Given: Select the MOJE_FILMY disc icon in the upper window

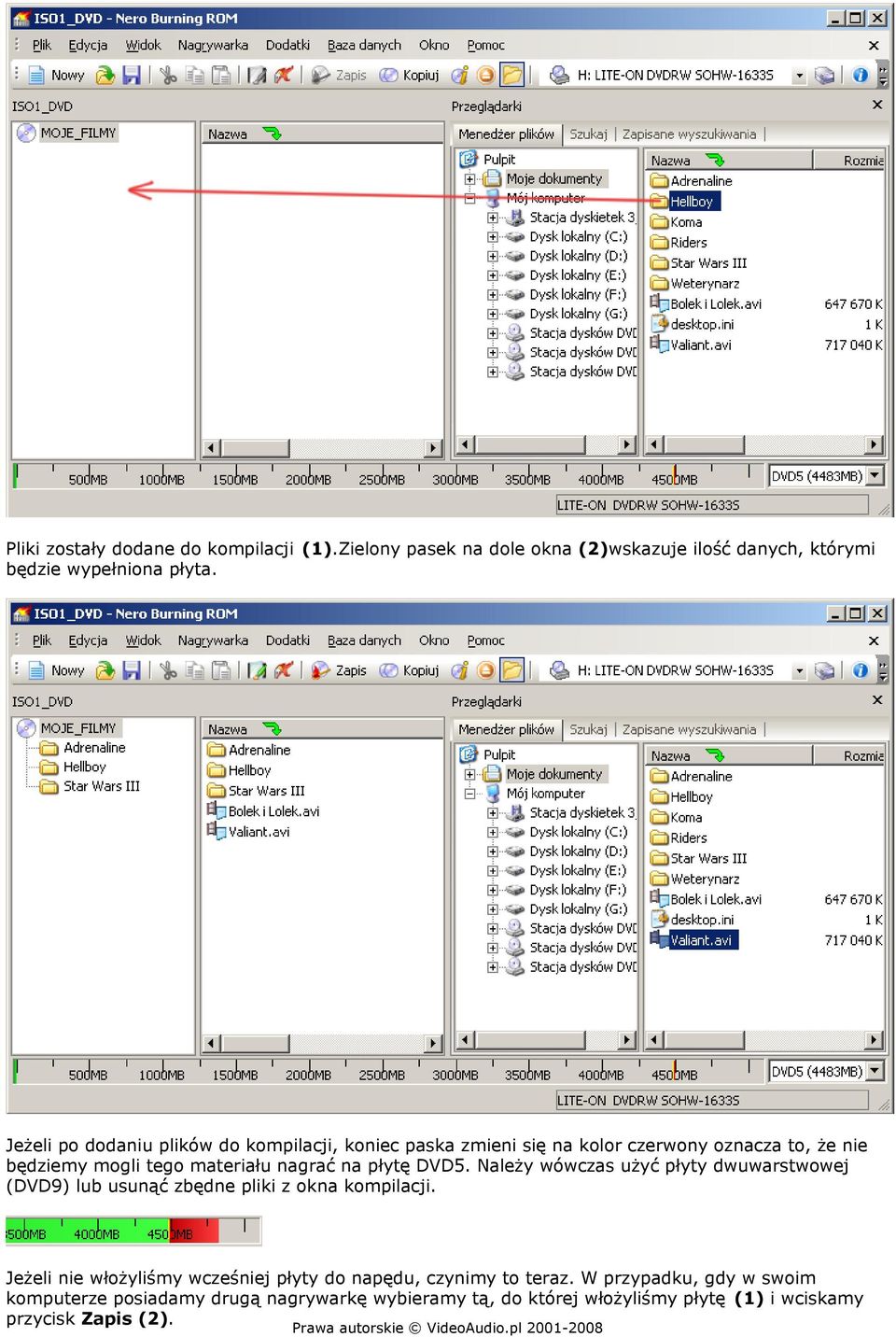Looking at the screenshot, I should [26, 134].
